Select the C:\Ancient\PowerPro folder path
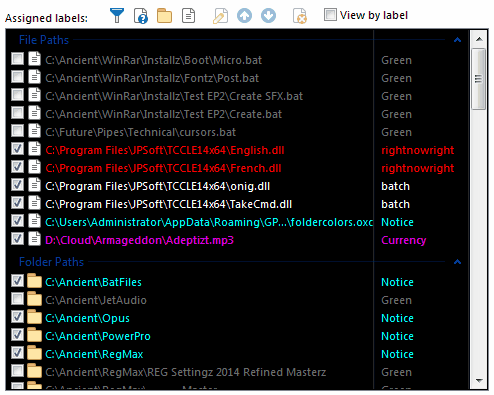 pos(98,336)
